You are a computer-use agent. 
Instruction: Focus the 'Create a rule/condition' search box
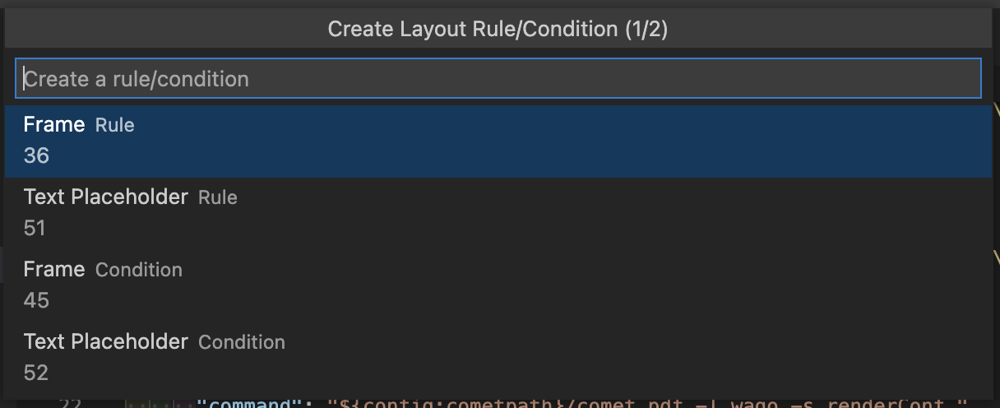[498, 78]
